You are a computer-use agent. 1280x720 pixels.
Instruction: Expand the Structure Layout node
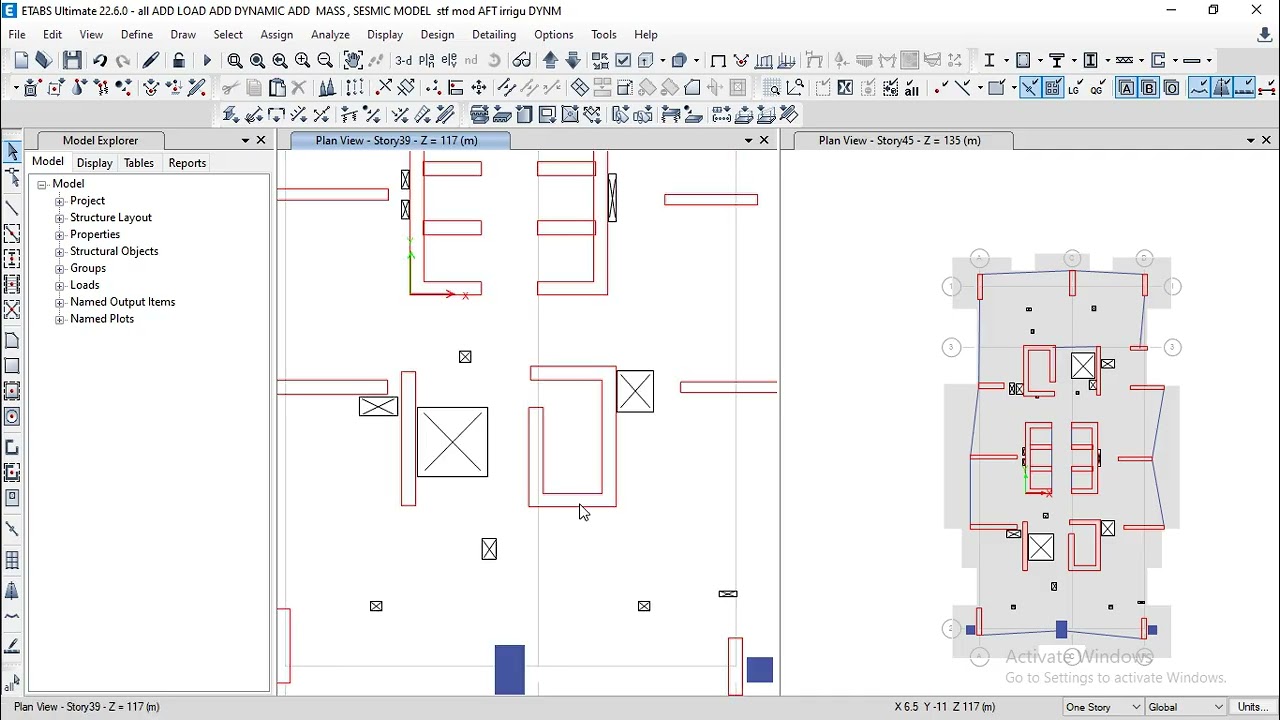point(59,218)
